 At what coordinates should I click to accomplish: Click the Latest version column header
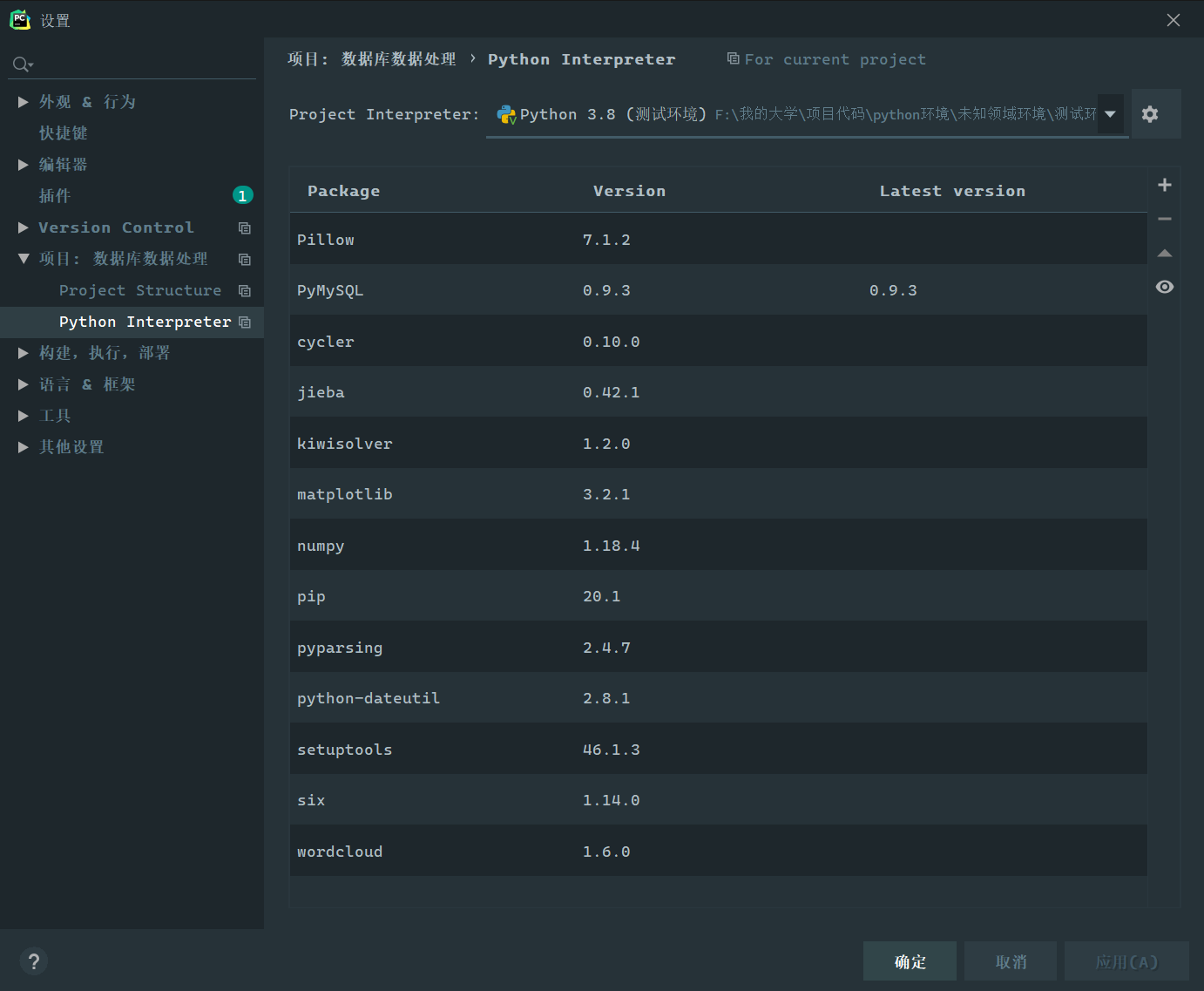(x=952, y=191)
